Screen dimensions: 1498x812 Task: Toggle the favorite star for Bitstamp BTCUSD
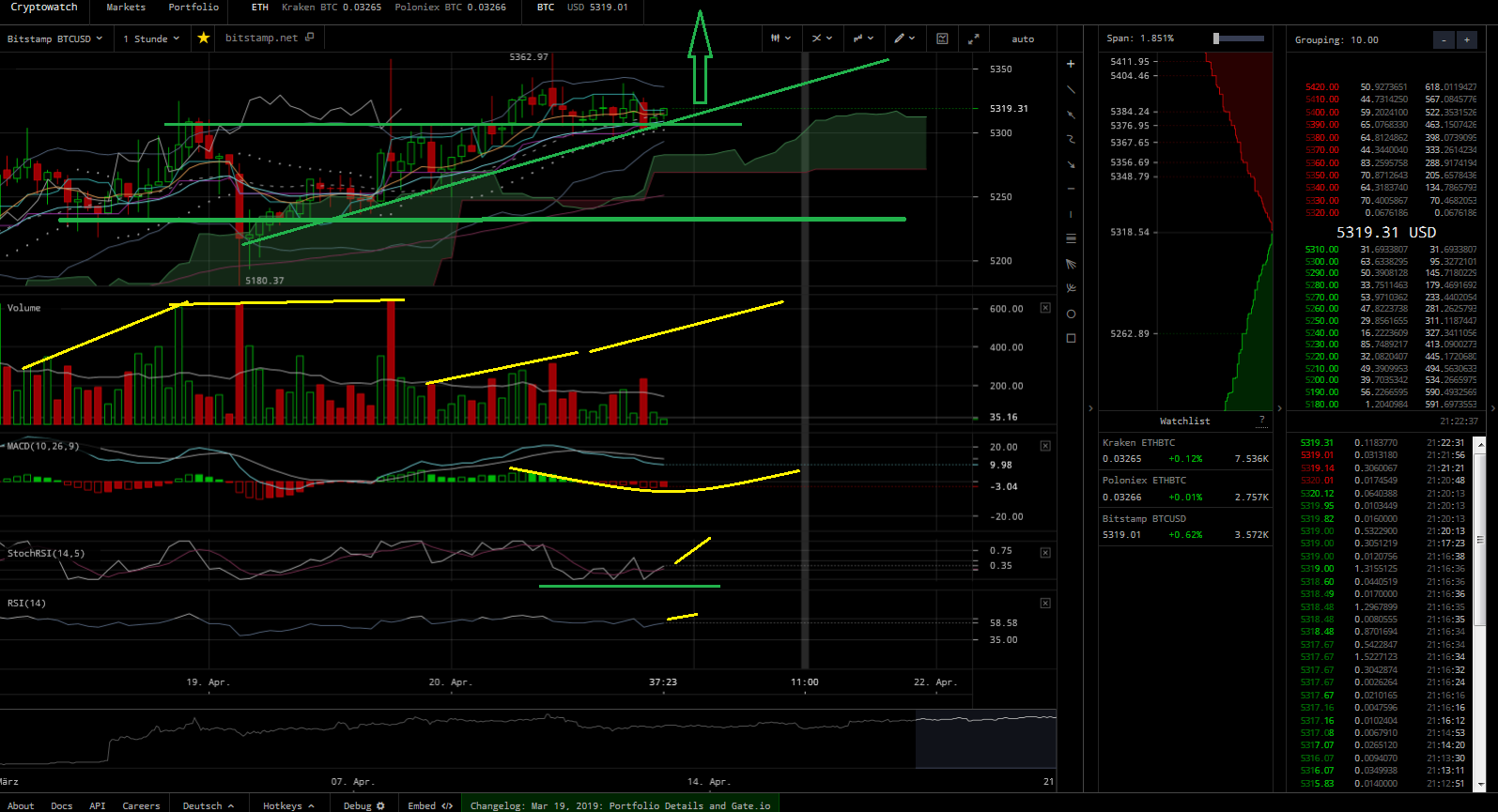(x=203, y=38)
